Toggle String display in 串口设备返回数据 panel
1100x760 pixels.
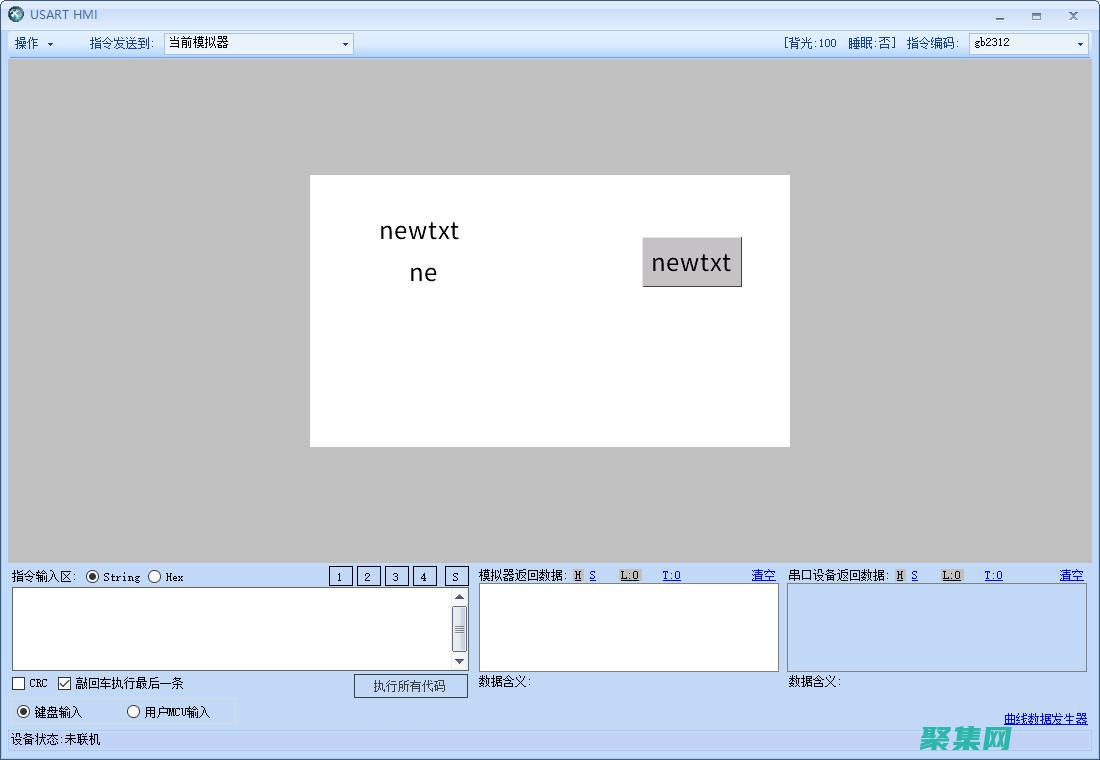[913, 576]
